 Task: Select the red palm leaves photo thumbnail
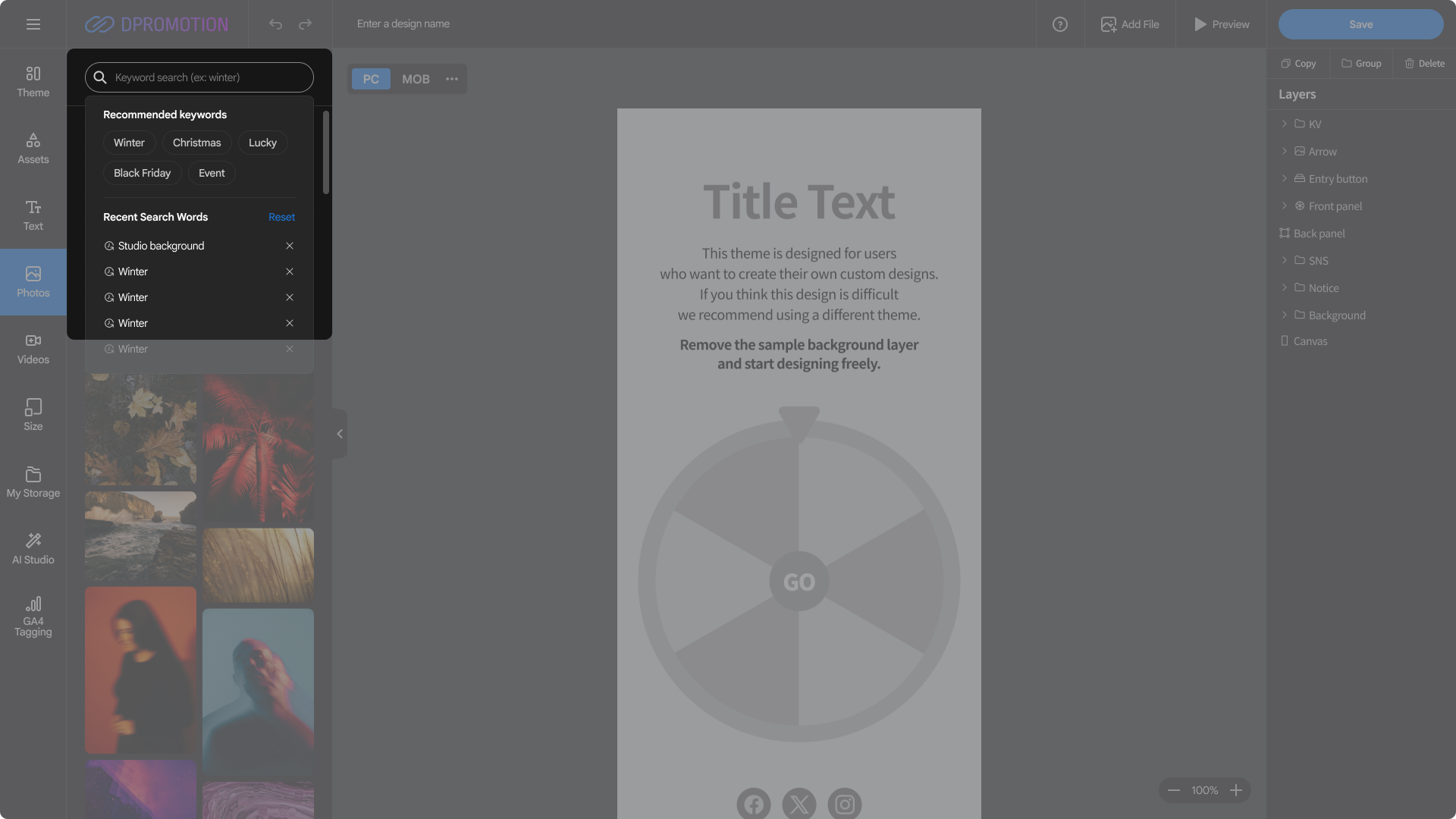coord(258,447)
